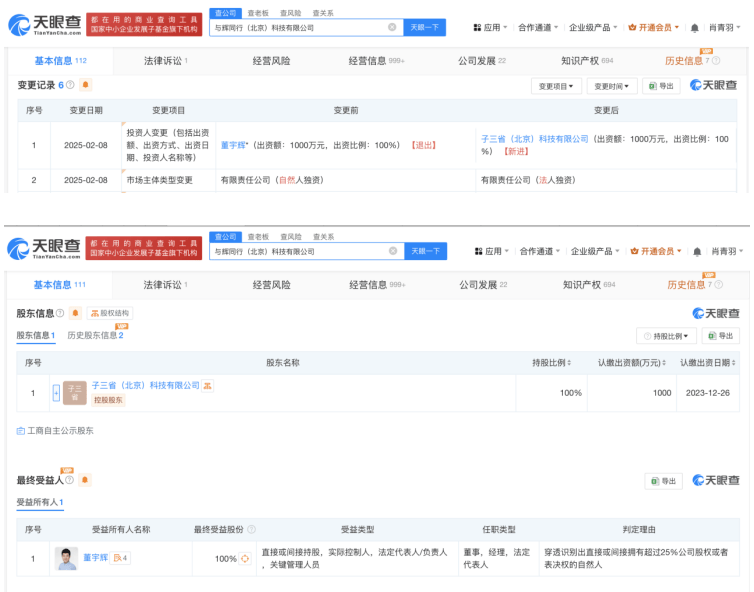Click the orange bell icon beside 变更记录
This screenshot has height=592, width=754.
pos(85,85)
